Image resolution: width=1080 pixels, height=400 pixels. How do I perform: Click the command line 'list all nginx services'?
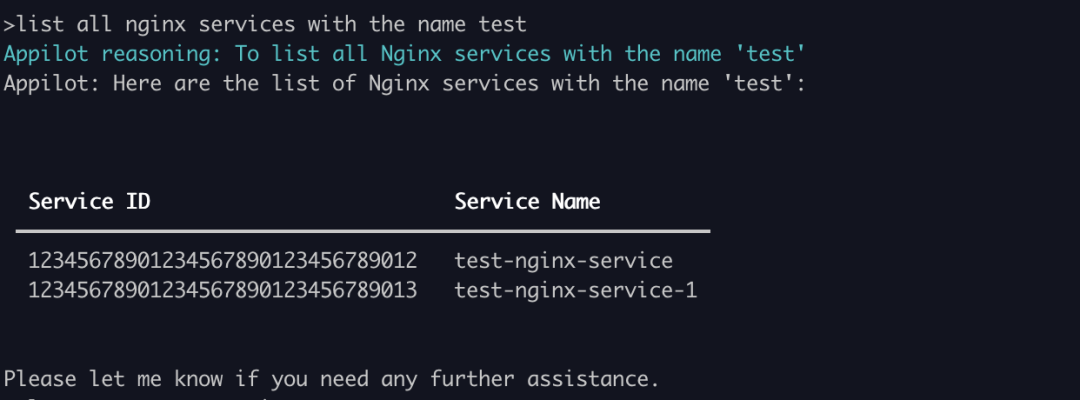pyautogui.click(x=271, y=25)
